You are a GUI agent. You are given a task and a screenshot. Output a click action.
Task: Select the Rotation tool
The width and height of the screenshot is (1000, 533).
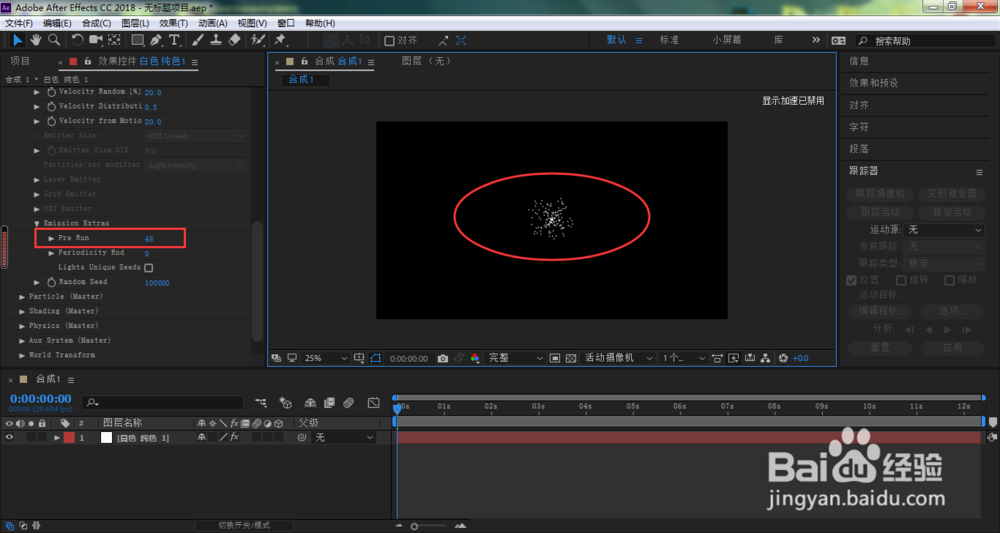[77, 40]
